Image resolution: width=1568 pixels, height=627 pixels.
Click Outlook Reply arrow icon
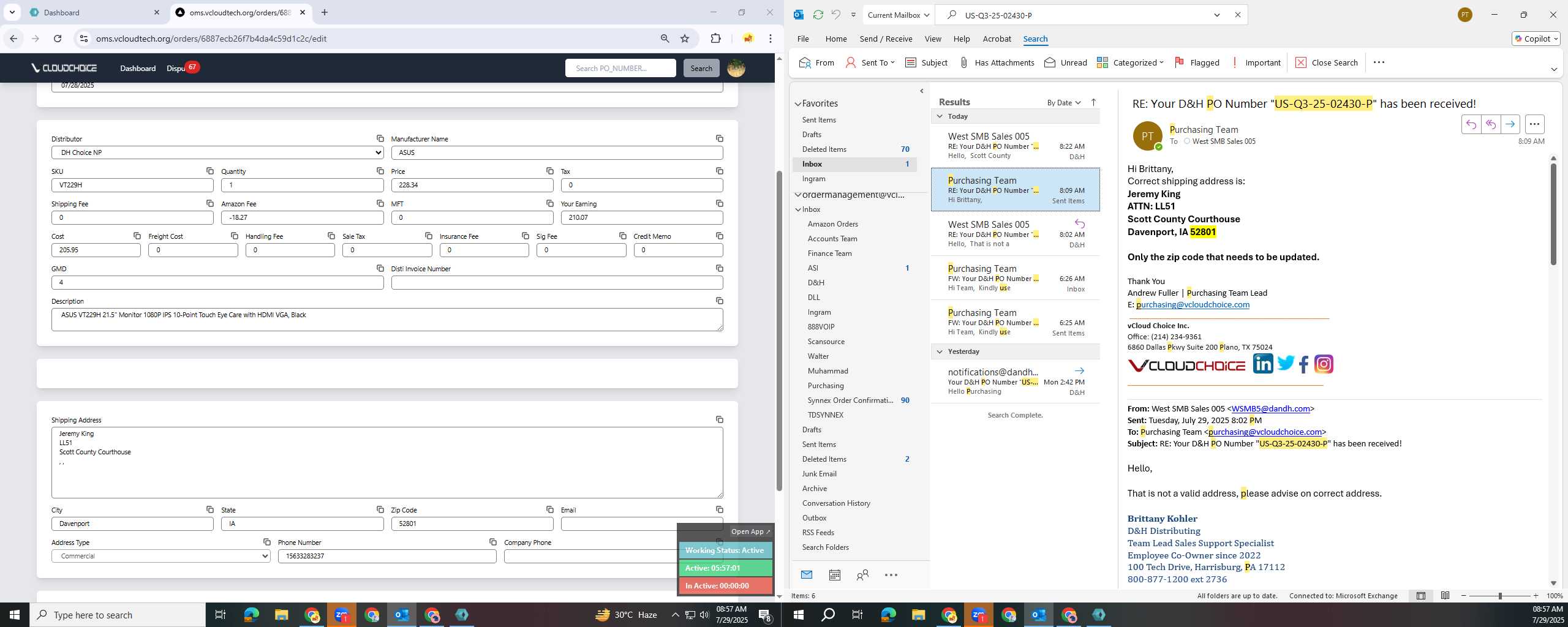[1471, 124]
